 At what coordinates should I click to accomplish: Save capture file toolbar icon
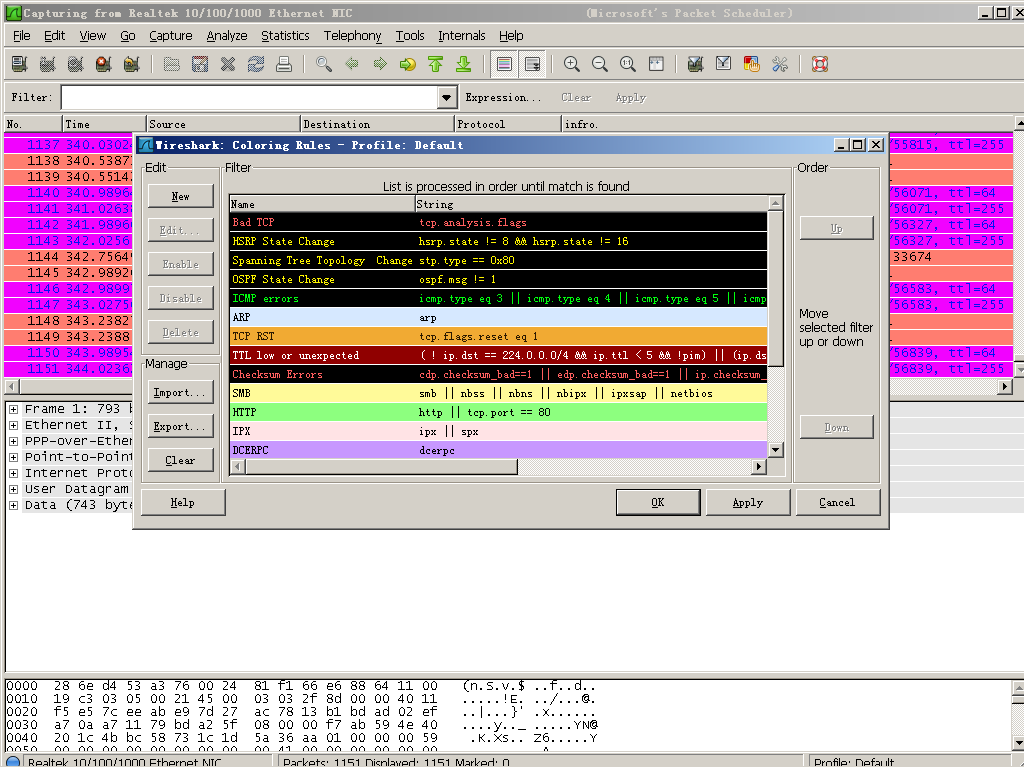(200, 64)
